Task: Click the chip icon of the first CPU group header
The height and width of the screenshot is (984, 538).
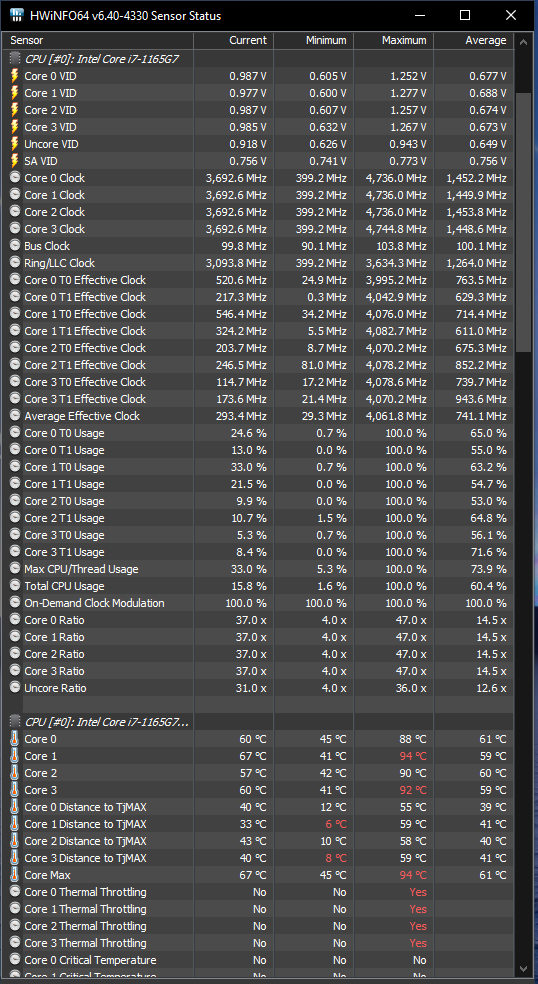Action: click(15, 58)
